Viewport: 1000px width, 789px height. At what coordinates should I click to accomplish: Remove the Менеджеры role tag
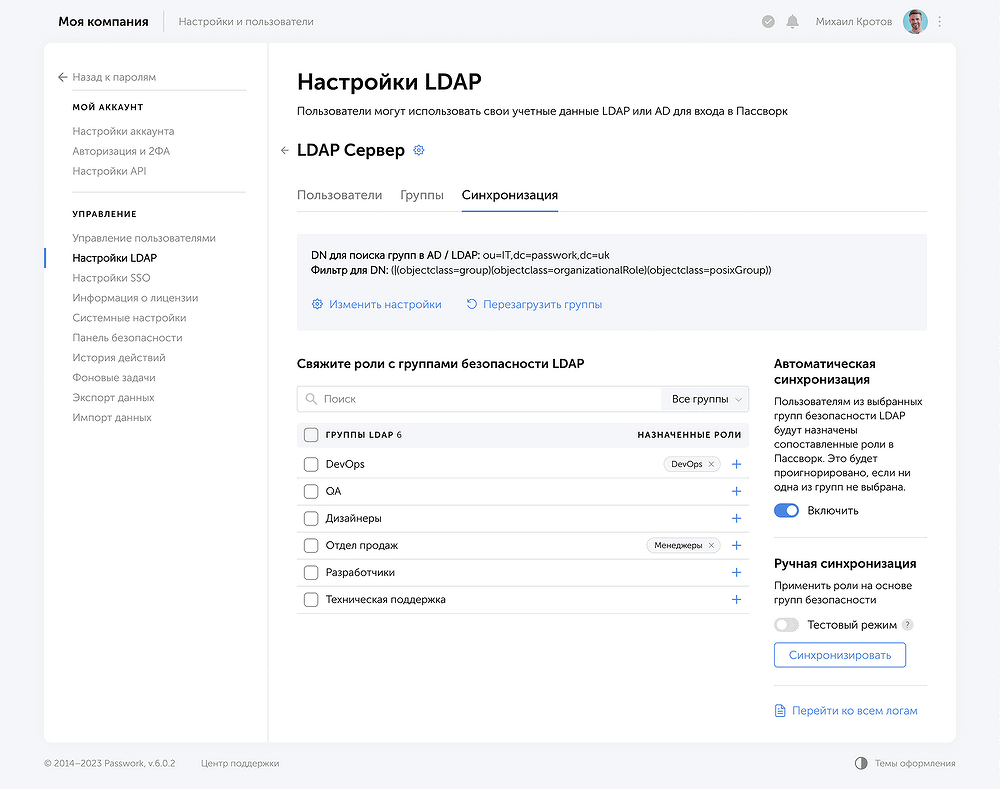point(712,545)
